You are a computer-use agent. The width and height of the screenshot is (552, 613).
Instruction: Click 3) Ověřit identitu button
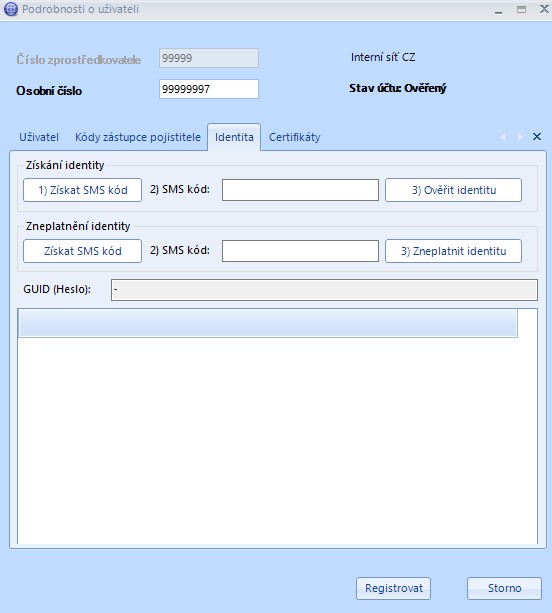453,190
